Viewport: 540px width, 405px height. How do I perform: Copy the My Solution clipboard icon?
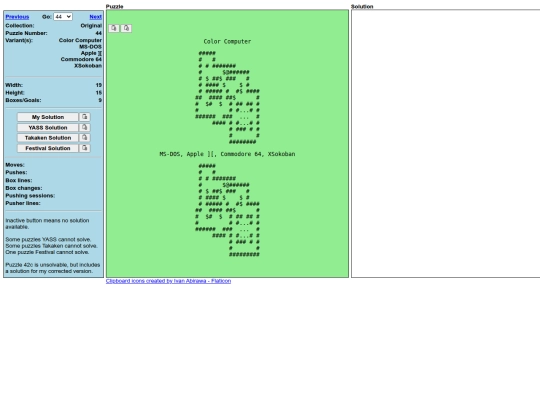pos(85,117)
